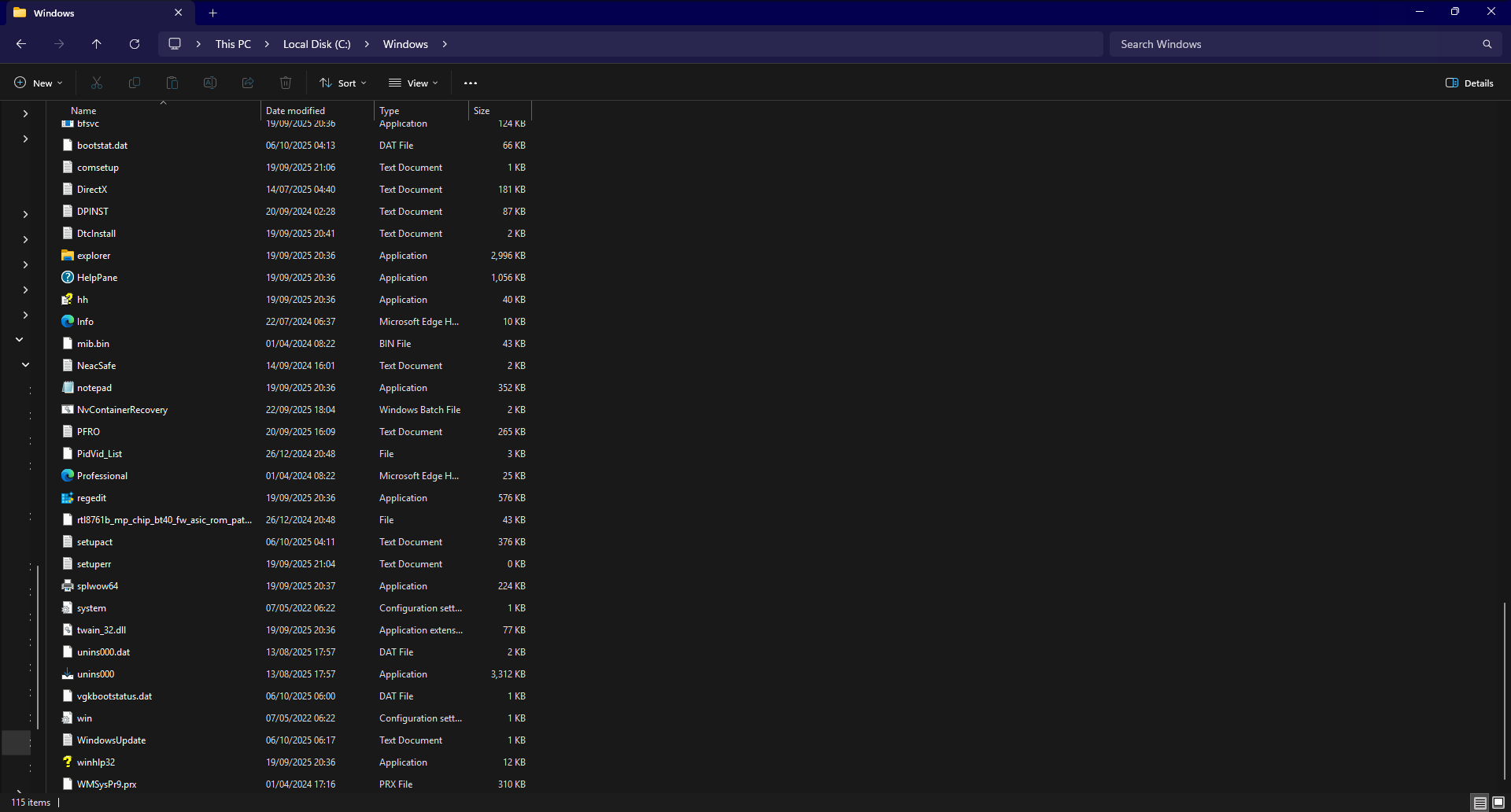Click the Paste toolbar icon
This screenshot has height=812, width=1511.
click(172, 83)
